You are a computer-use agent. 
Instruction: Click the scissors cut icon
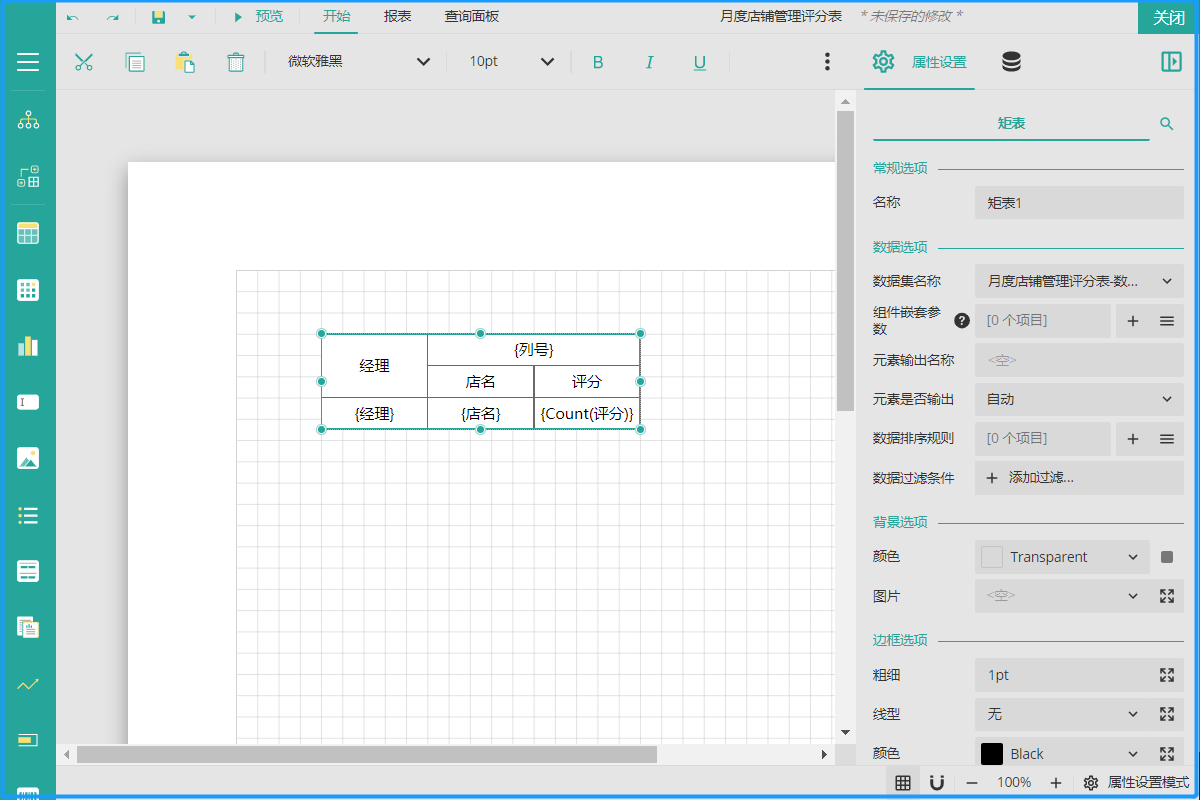tap(84, 62)
